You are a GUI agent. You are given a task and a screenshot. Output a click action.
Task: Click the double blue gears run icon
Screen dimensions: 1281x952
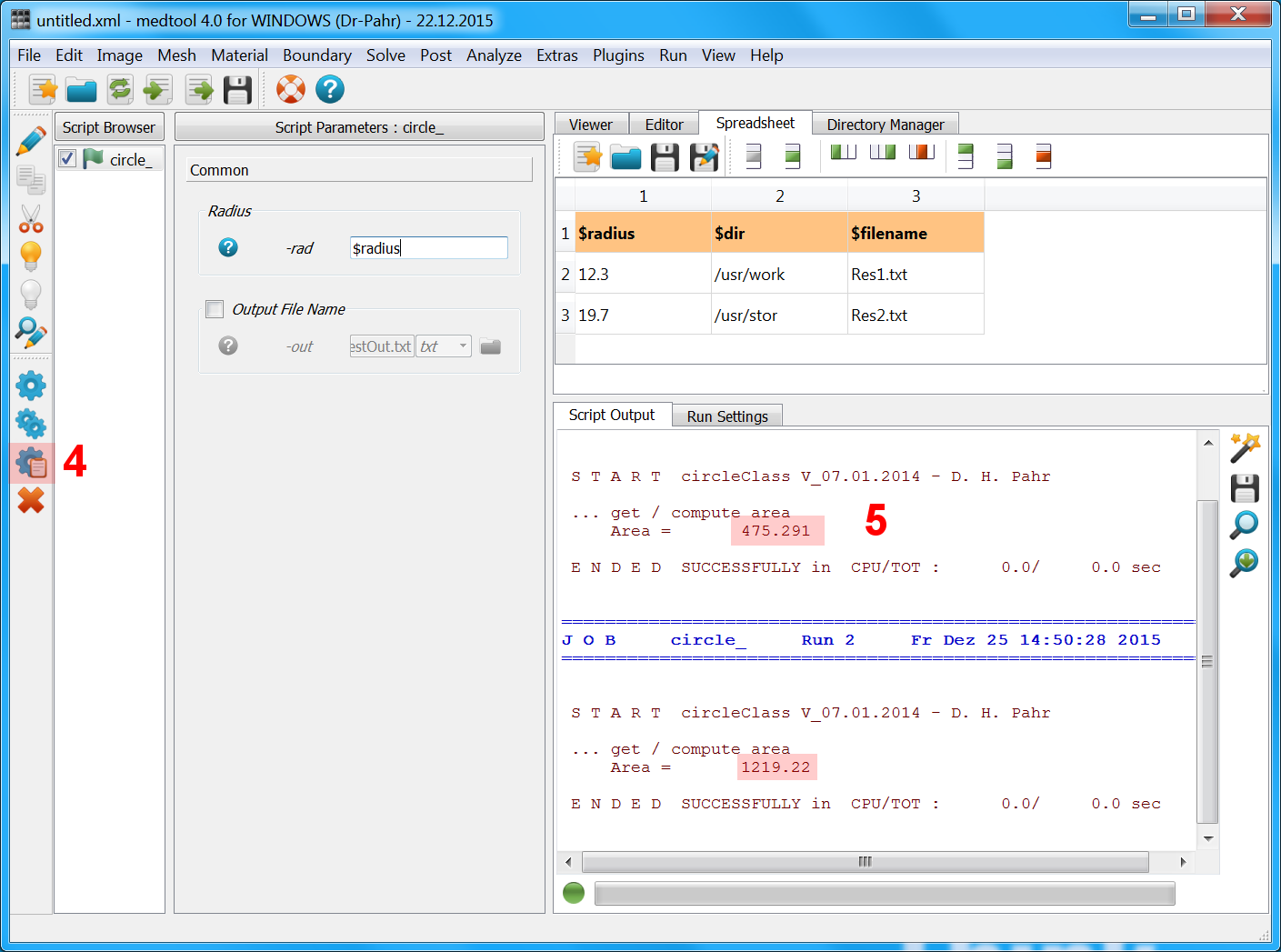pos(31,424)
